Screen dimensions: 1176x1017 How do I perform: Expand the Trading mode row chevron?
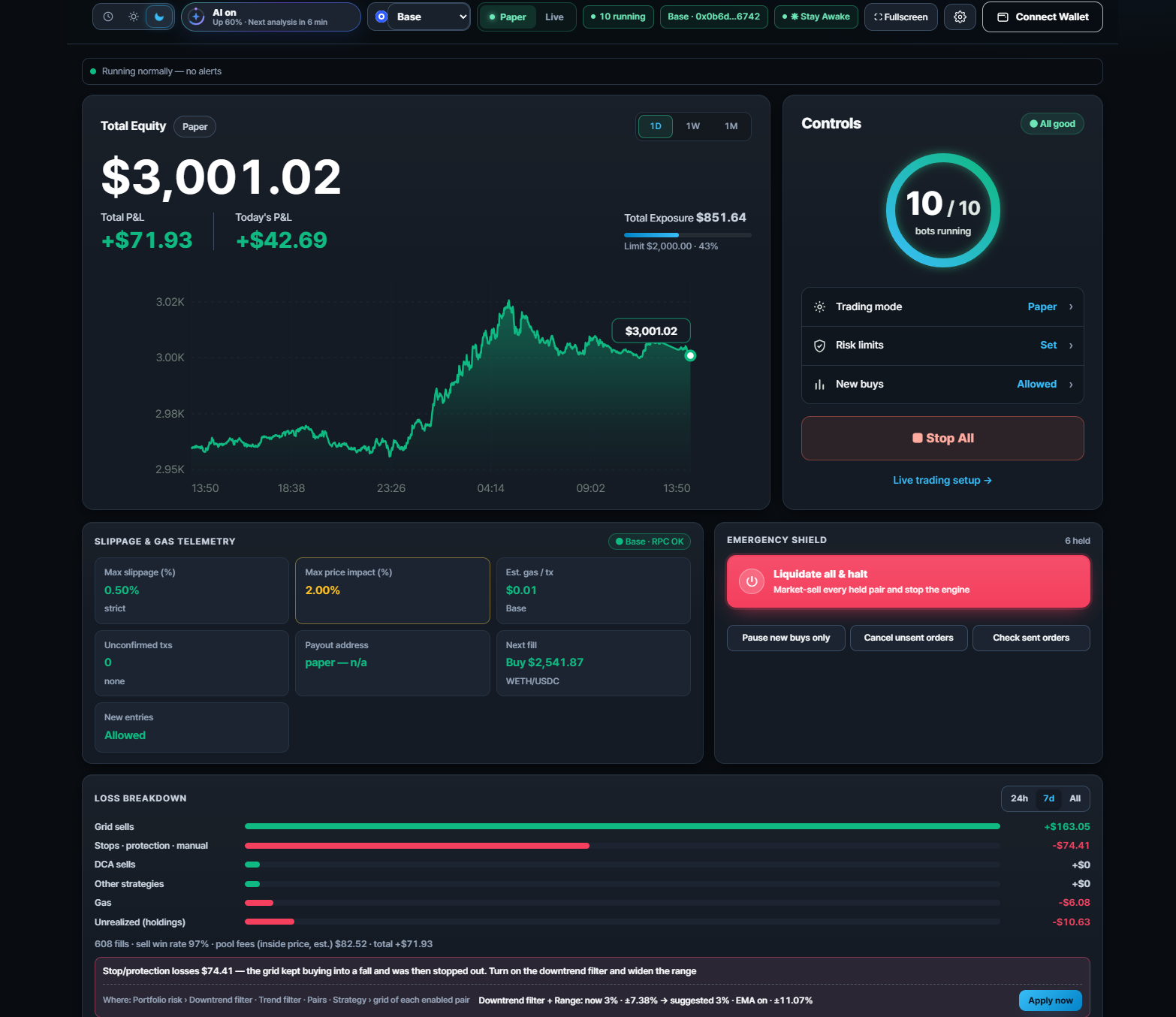(1071, 306)
